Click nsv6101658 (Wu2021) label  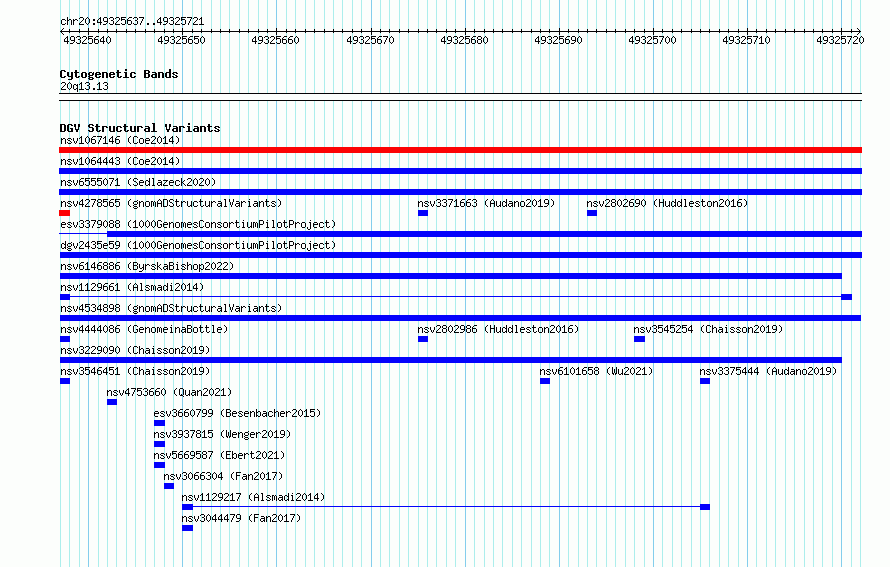[596, 371]
